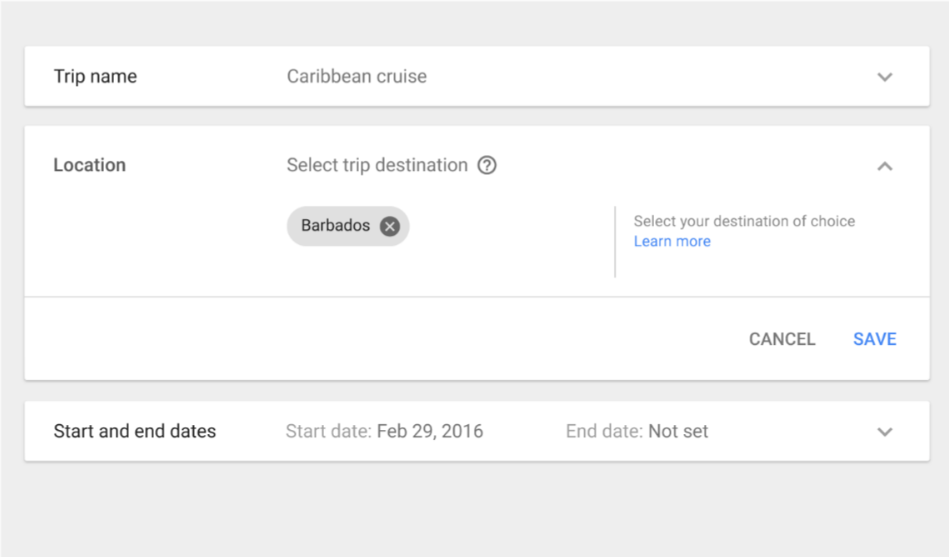
Task: Select the Not set end date value
Action: [678, 432]
